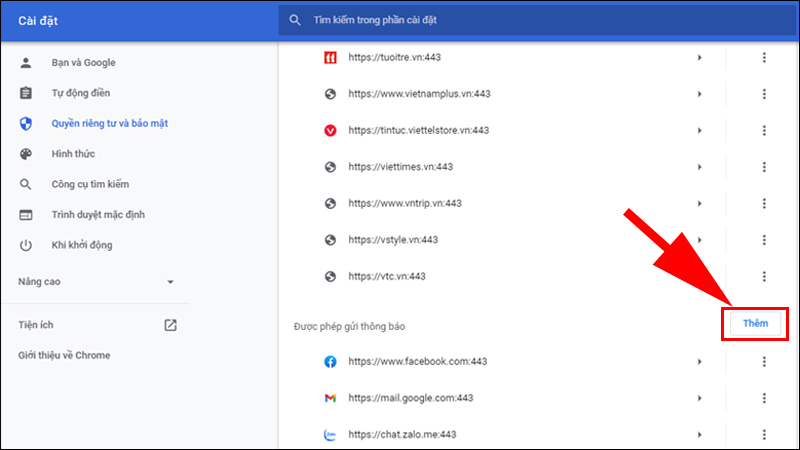Expand site details arrow for viettimes.vn
This screenshot has width=800, height=450.
(699, 167)
